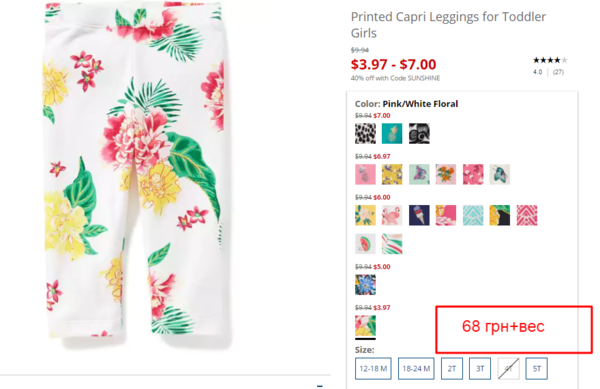This screenshot has width=600, height=389.
Task: Select the black and white leopard print swatch
Action: 365,133
